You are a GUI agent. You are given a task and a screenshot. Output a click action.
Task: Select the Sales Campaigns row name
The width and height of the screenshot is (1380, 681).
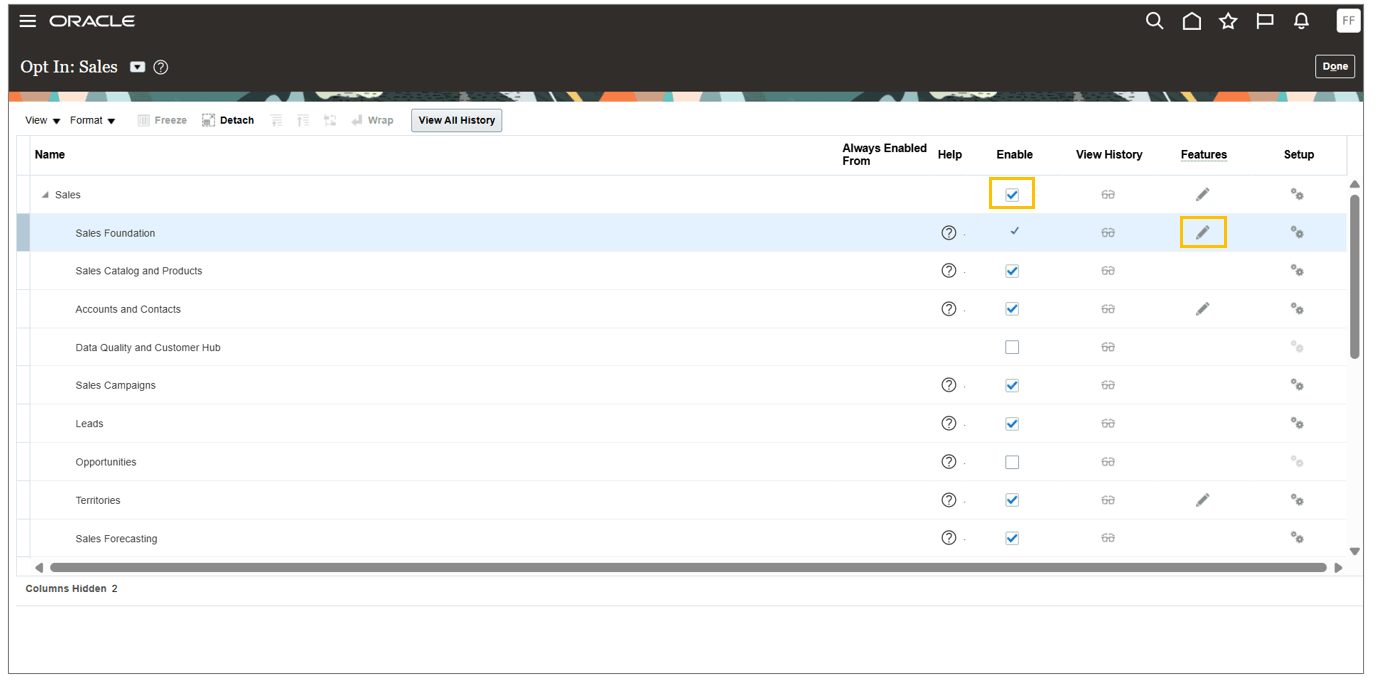point(115,385)
